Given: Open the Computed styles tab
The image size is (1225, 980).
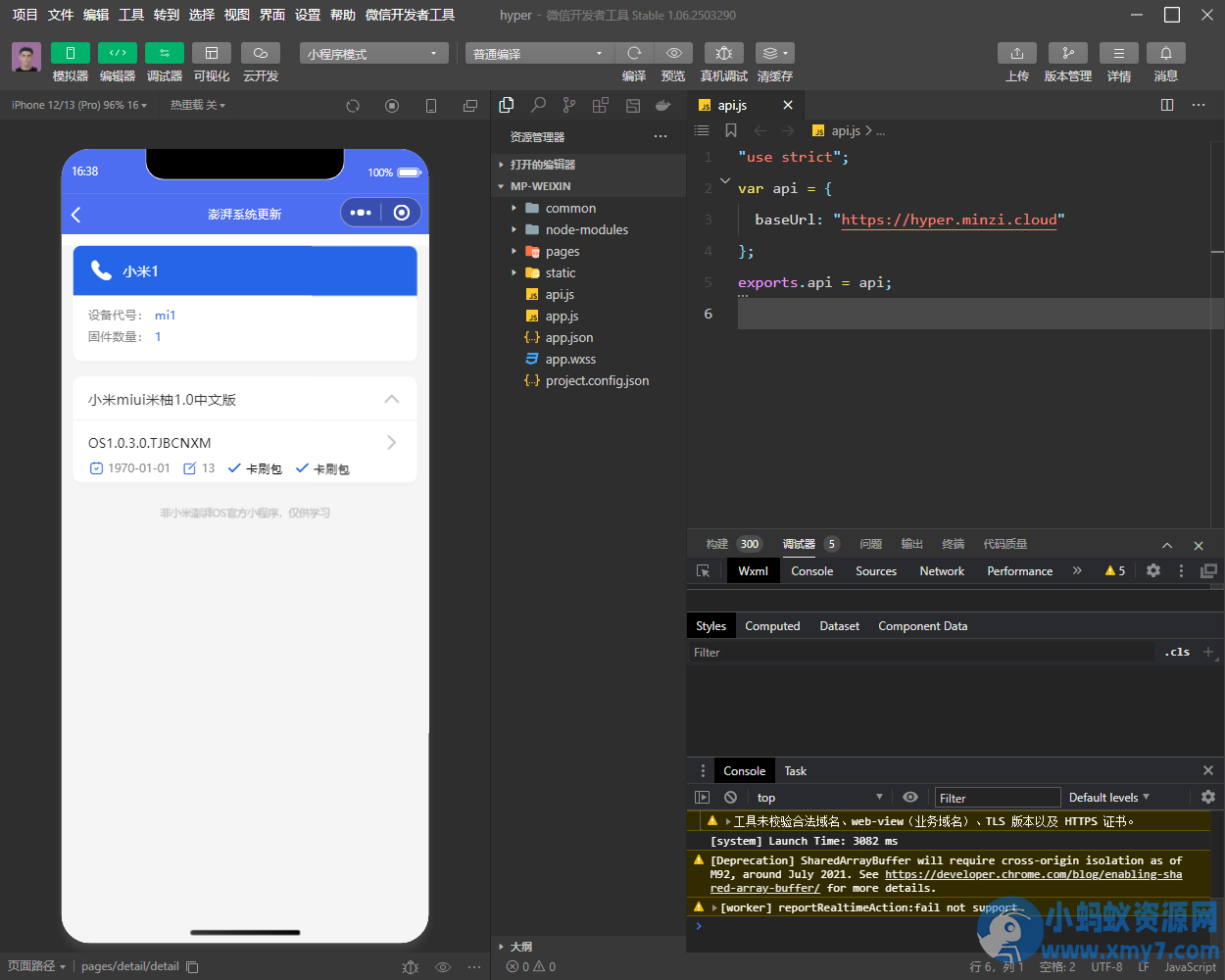Looking at the screenshot, I should point(772,626).
